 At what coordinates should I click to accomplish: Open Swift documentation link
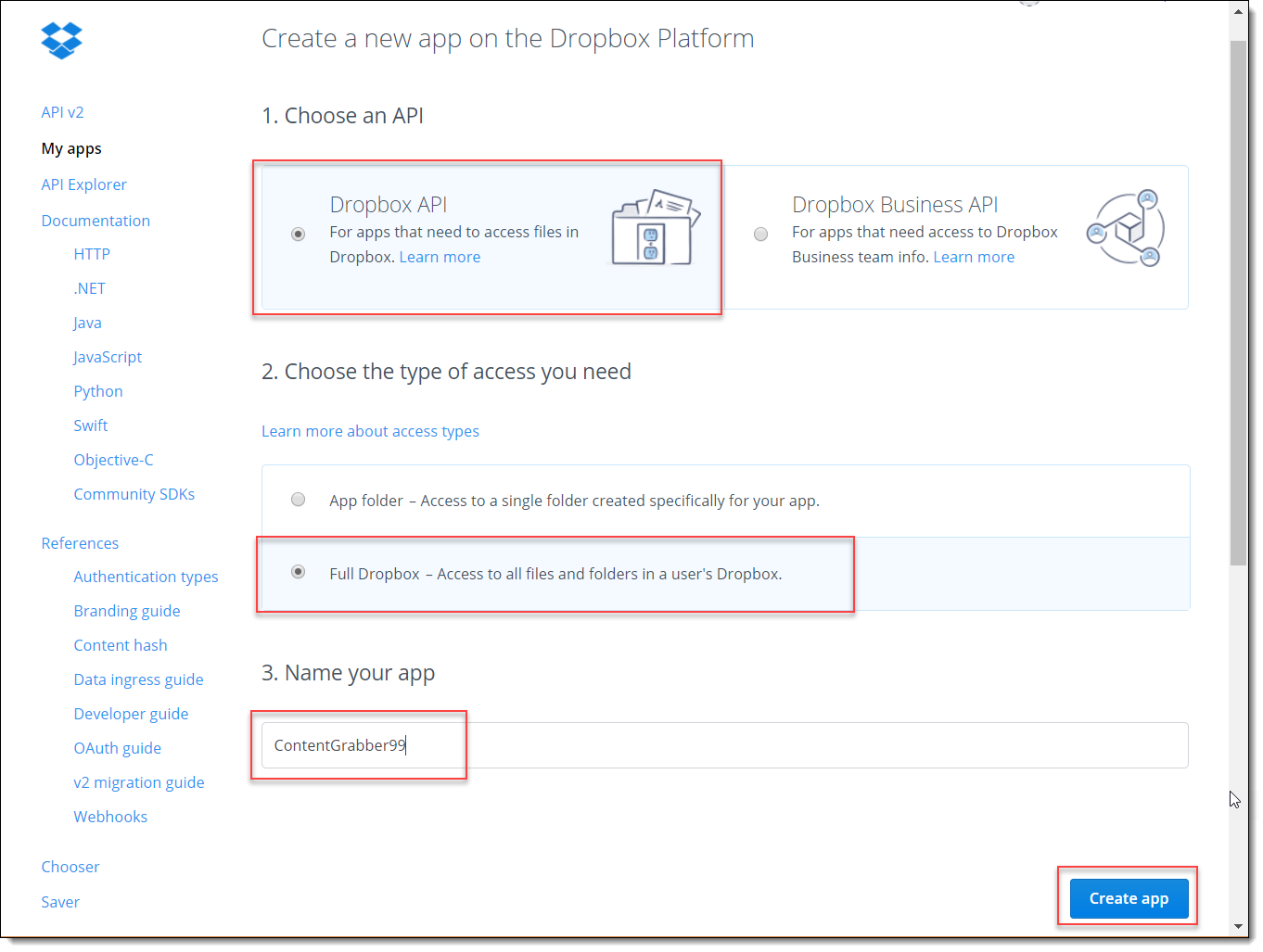click(91, 425)
